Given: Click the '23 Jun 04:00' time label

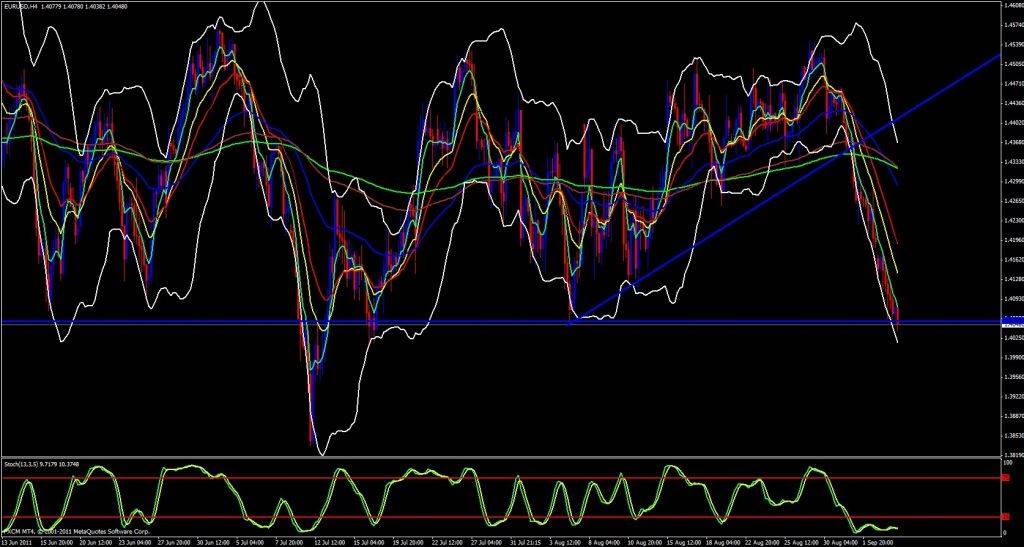Looking at the screenshot, I should [x=135, y=542].
